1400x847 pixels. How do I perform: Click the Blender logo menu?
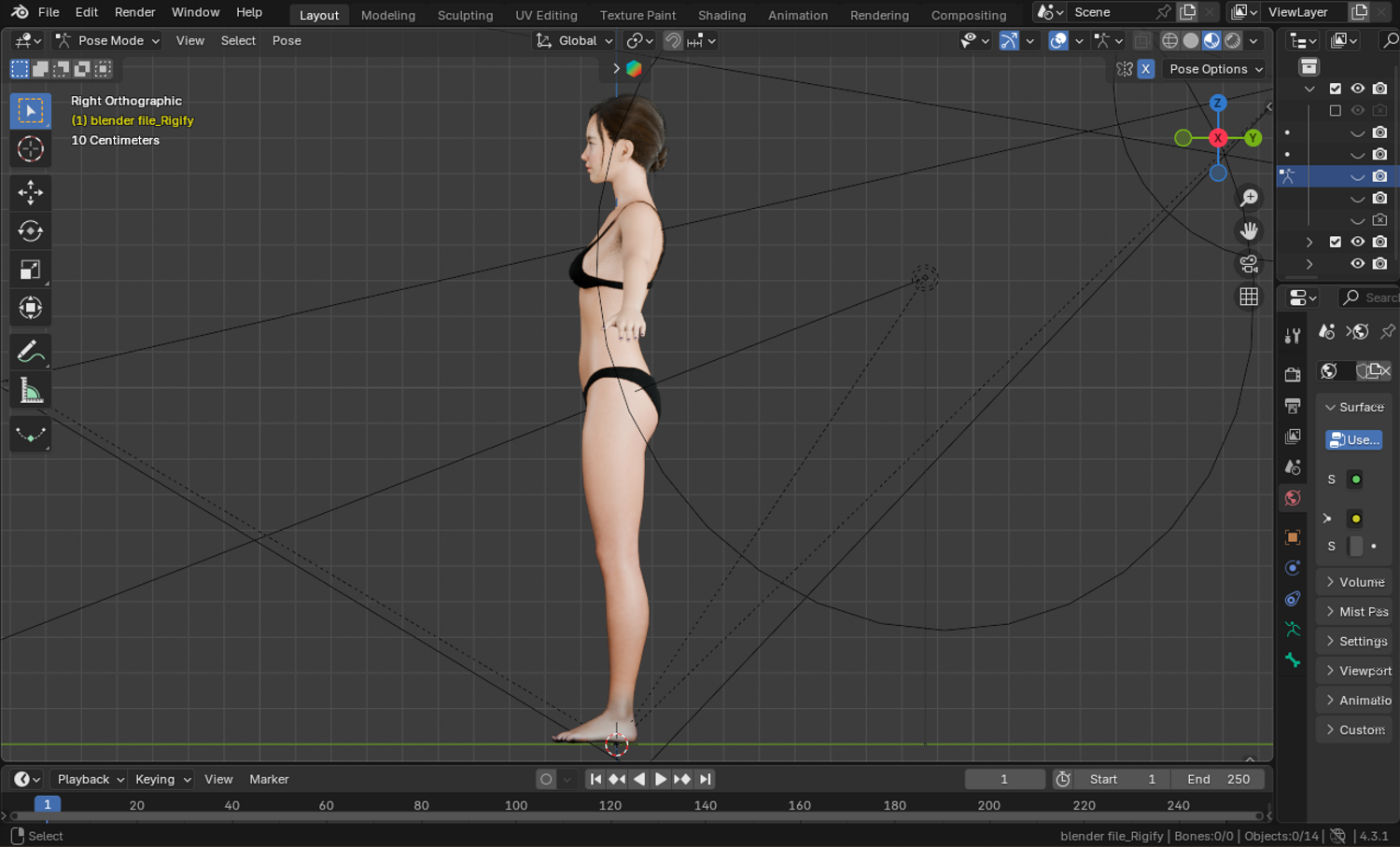click(x=19, y=12)
